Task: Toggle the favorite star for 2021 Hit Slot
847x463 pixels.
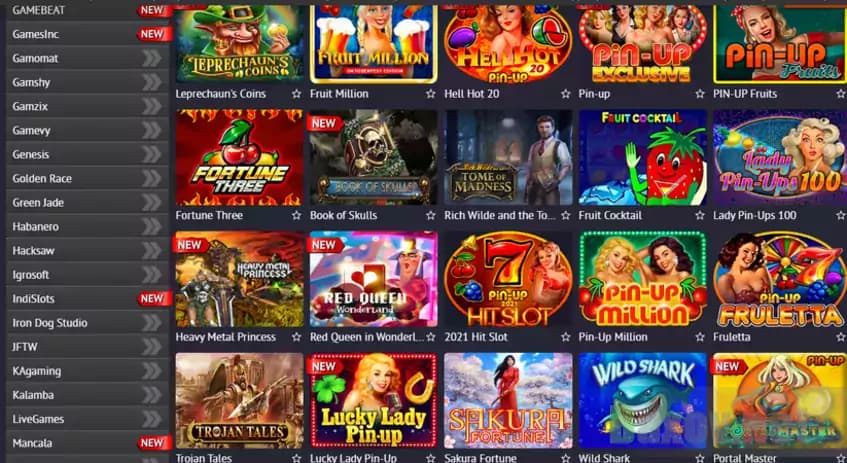Action: pyautogui.click(x=566, y=337)
